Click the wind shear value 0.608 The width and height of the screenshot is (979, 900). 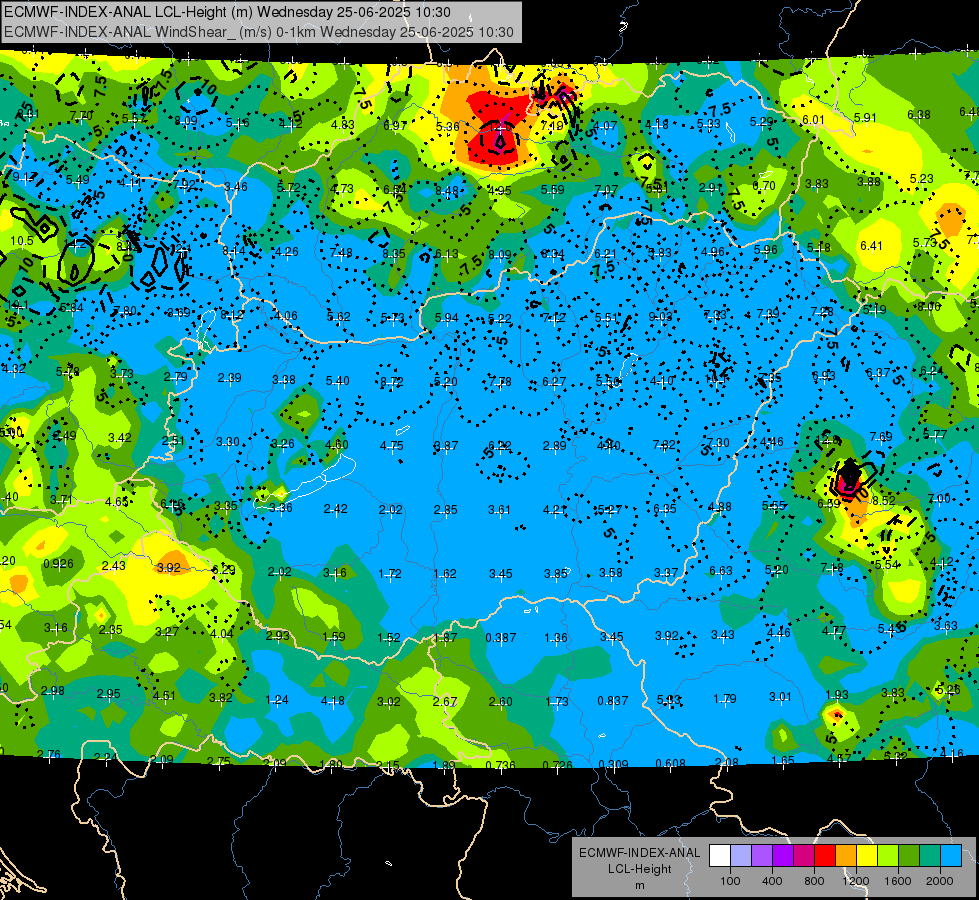click(x=671, y=763)
